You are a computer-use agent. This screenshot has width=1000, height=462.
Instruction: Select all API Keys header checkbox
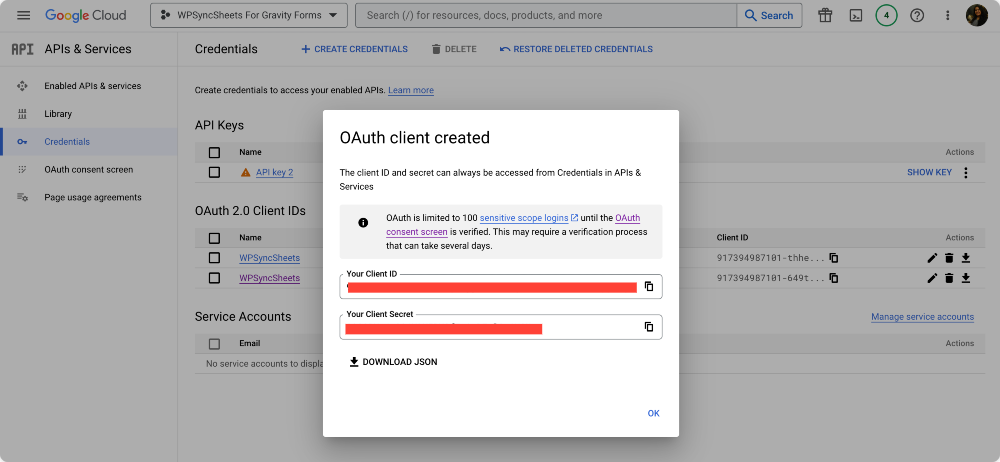pyautogui.click(x=214, y=153)
